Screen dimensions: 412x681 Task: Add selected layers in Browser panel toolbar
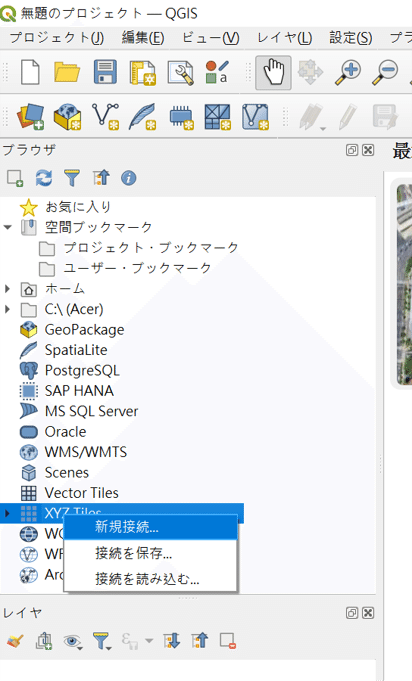pos(15,178)
